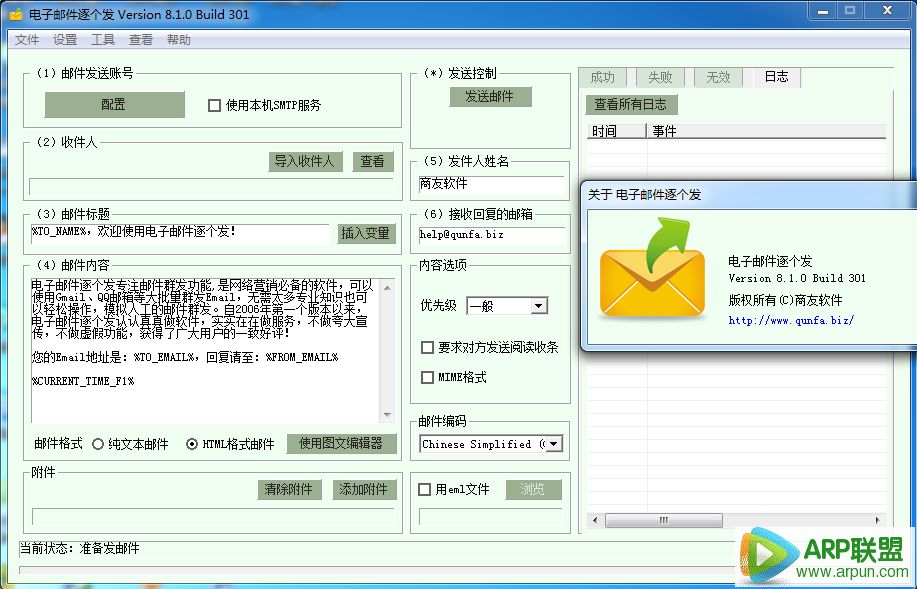Click the 清除附件 button
Image resolution: width=917 pixels, height=589 pixels.
[289, 489]
